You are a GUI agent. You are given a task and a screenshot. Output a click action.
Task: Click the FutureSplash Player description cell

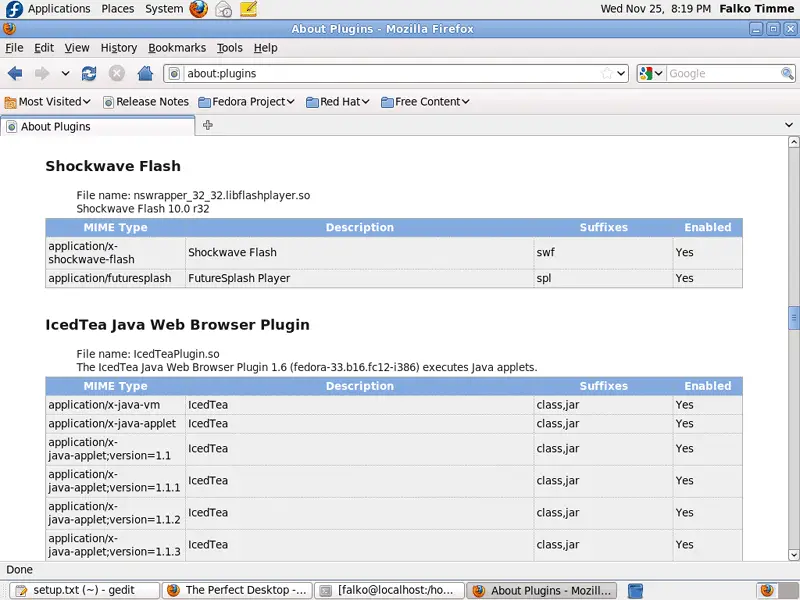point(360,278)
